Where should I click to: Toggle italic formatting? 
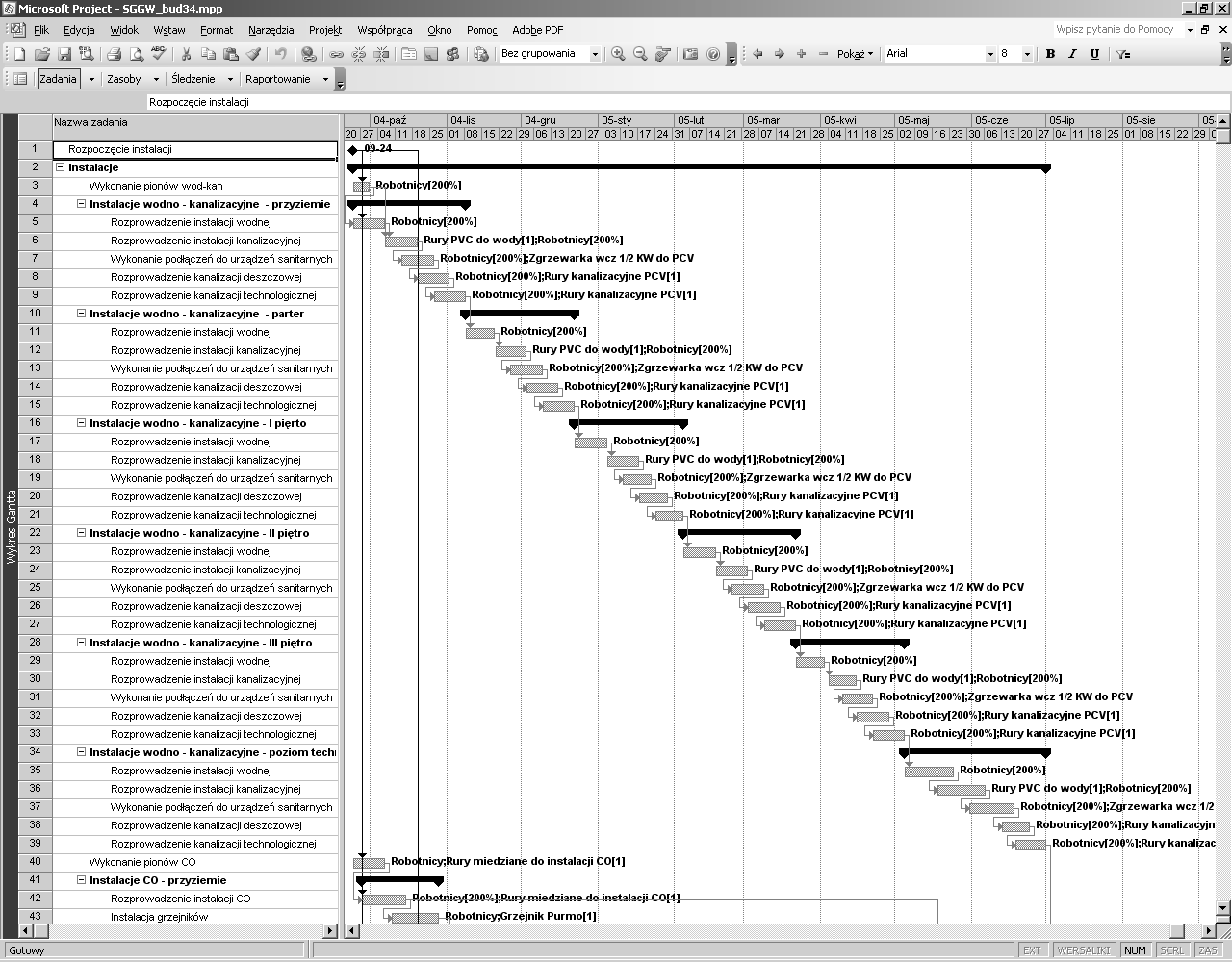pos(1072,54)
